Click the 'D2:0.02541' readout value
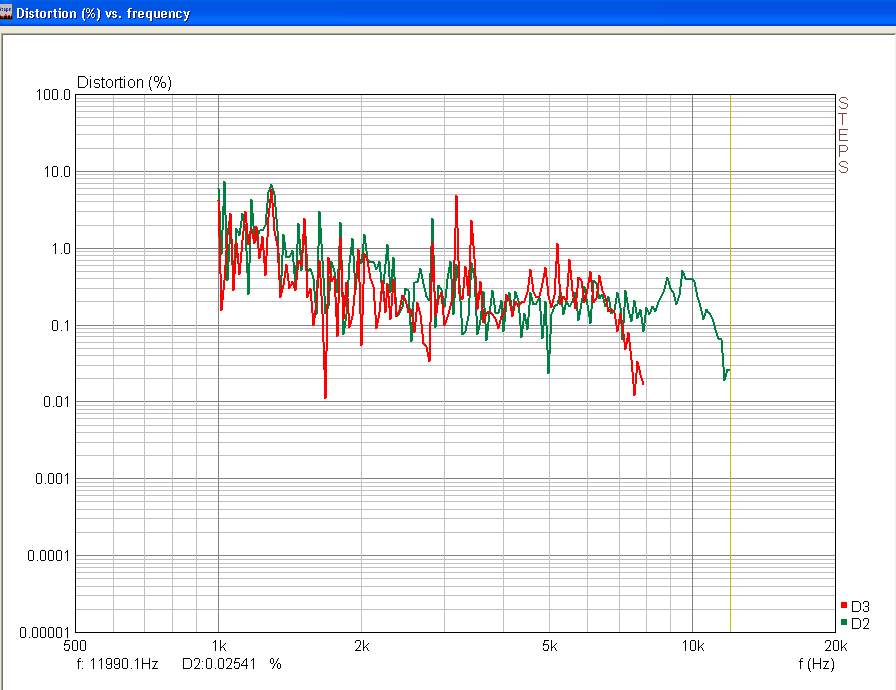 point(219,664)
